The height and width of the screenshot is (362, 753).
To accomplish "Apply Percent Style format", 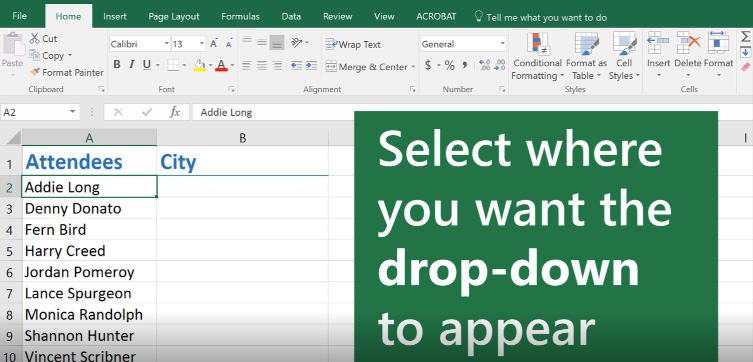I will point(449,65).
